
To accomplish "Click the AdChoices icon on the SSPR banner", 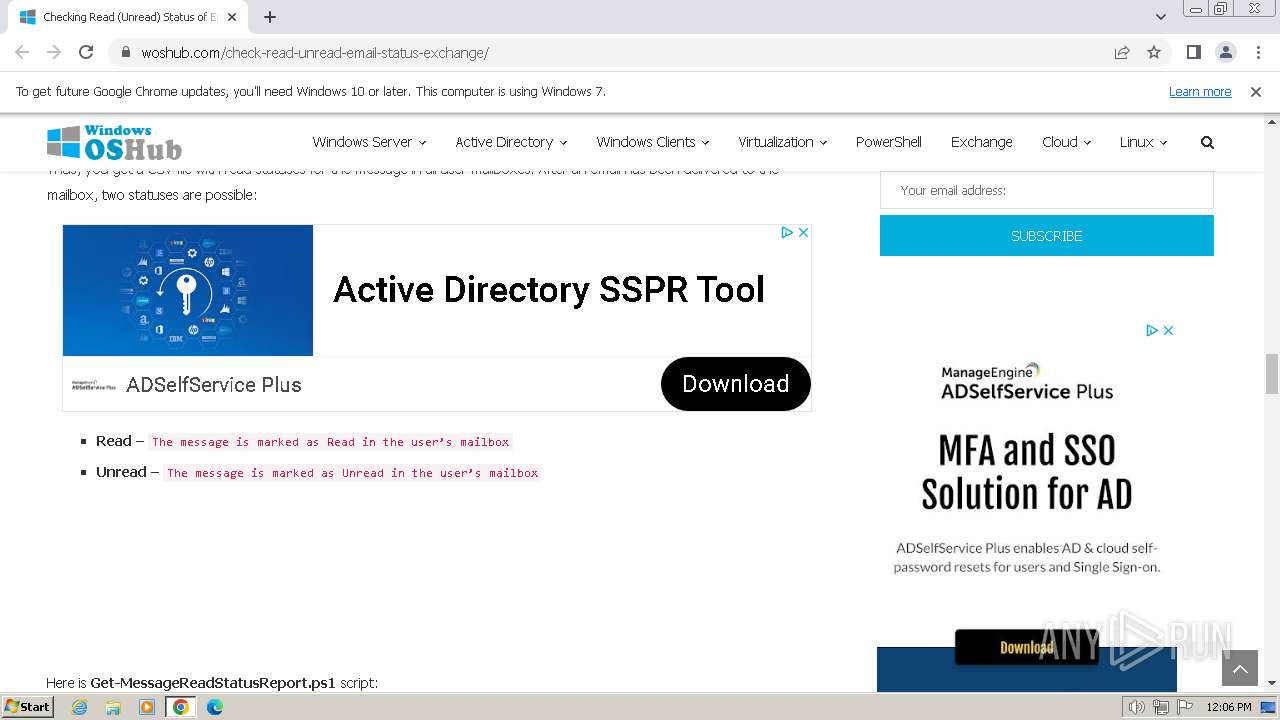I will 787,232.
